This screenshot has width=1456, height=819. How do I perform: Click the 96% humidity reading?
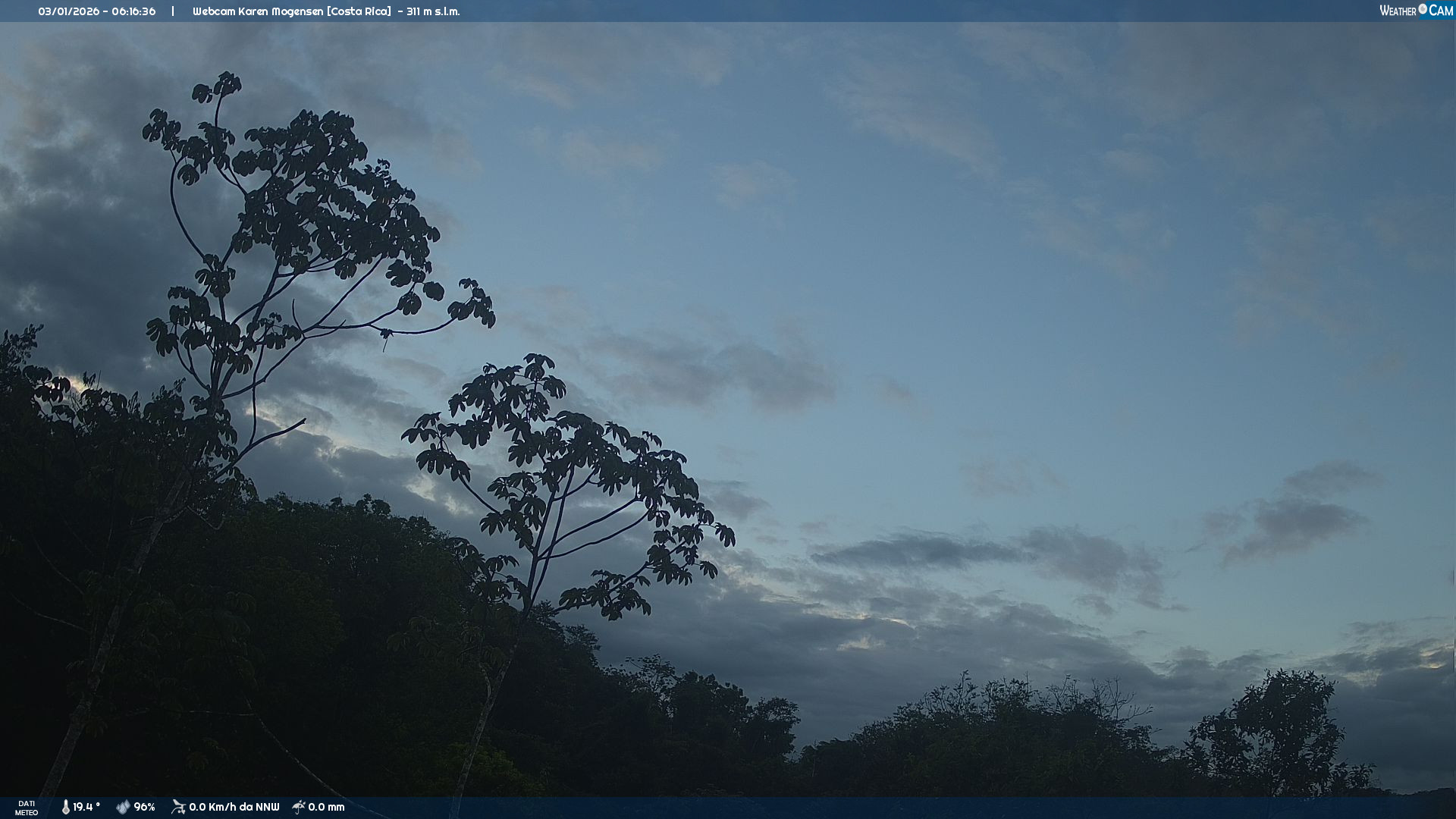144,807
